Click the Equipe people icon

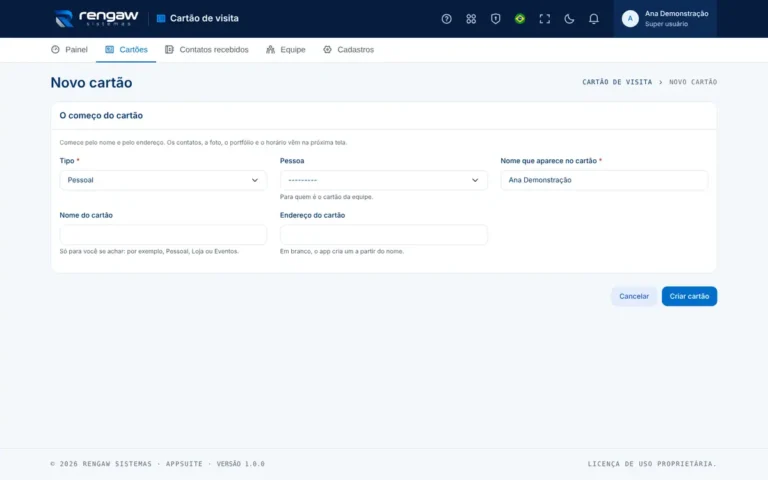[x=270, y=49]
